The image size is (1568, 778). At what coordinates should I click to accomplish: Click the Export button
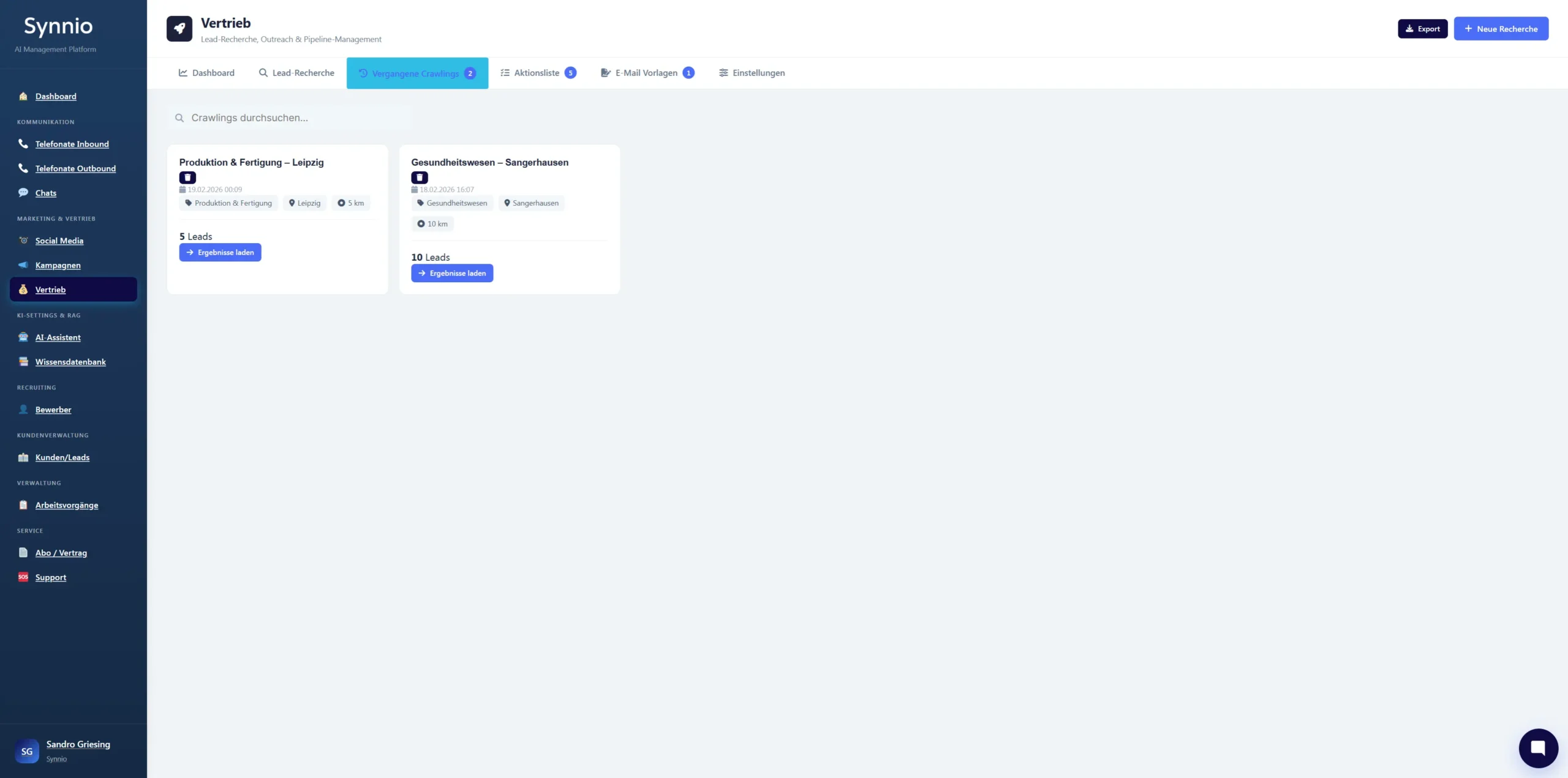point(1422,29)
